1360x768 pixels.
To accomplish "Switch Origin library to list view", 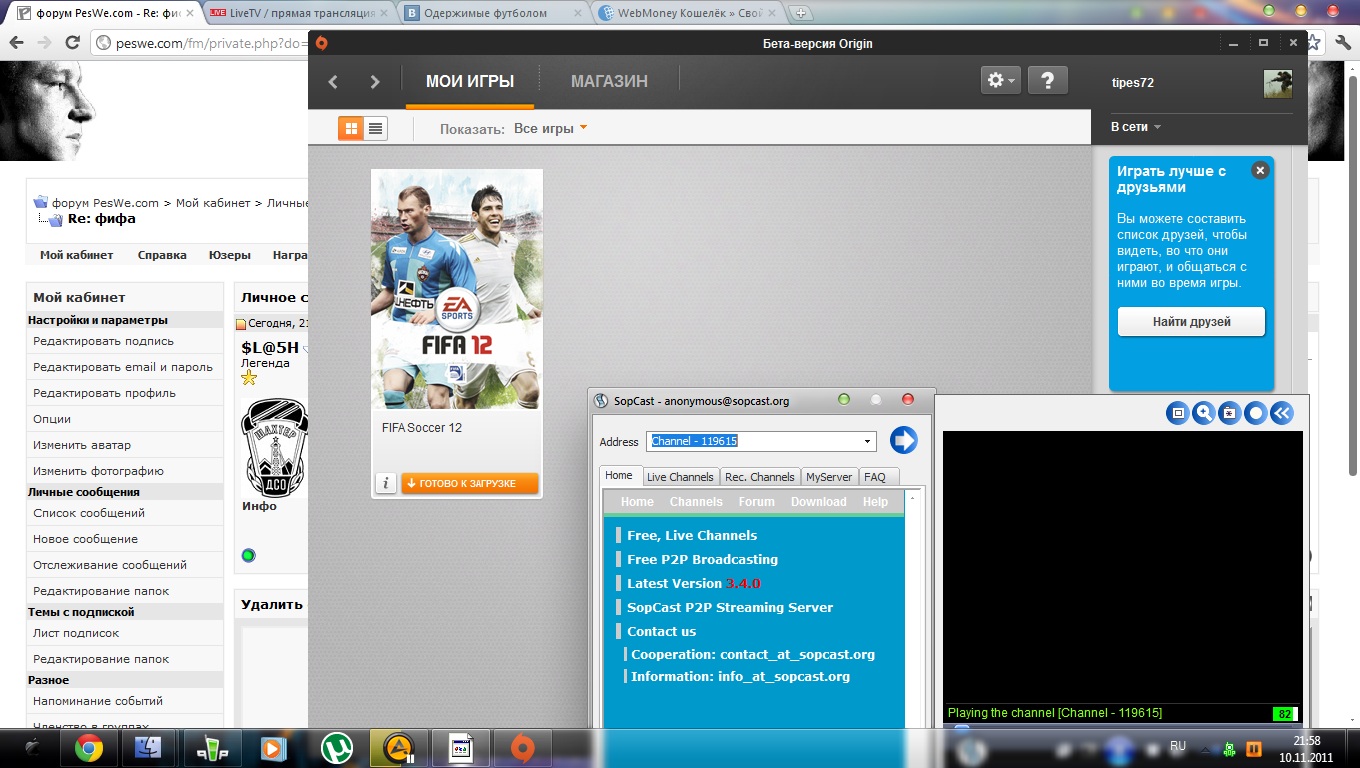I will pyautogui.click(x=375, y=128).
